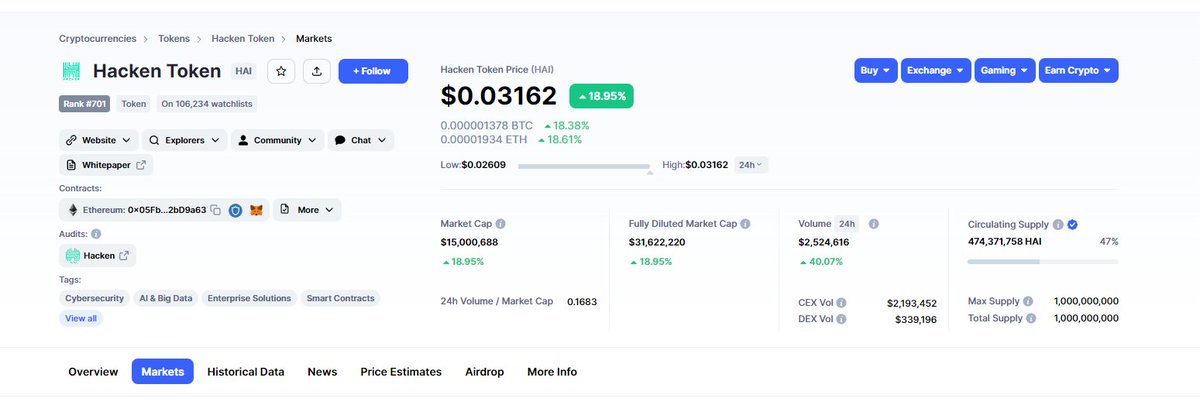The height and width of the screenshot is (405, 1200).
Task: Click the $339,196 DEX volume value
Action: tap(916, 319)
